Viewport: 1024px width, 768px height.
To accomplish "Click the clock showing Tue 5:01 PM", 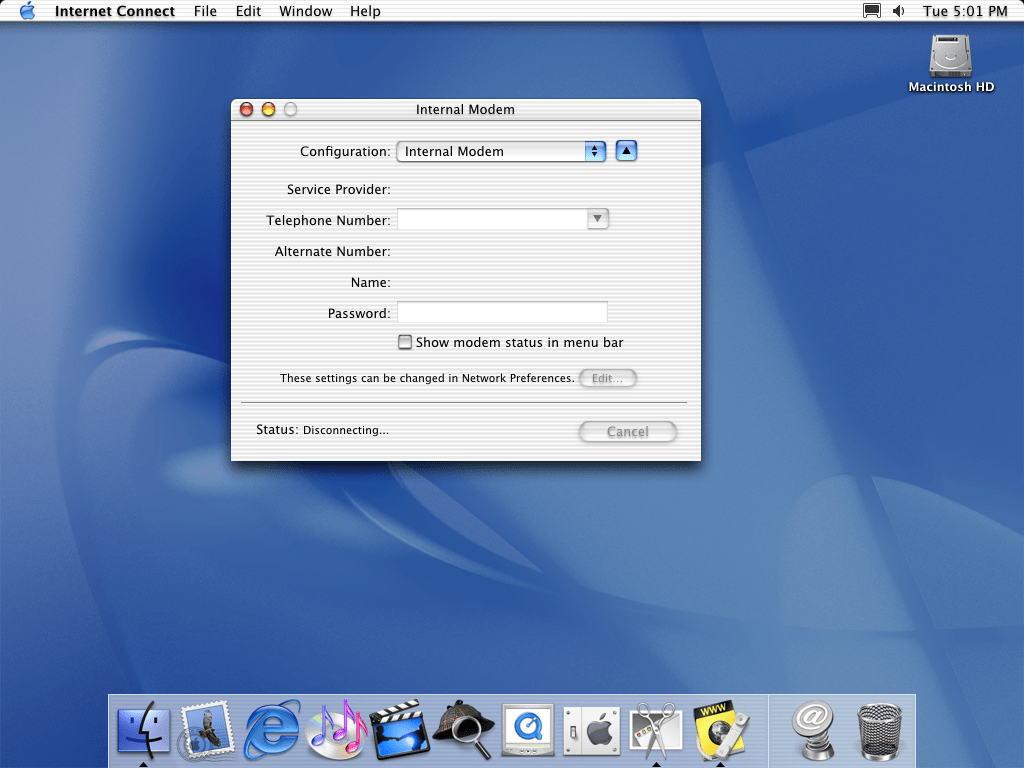I will [x=965, y=11].
